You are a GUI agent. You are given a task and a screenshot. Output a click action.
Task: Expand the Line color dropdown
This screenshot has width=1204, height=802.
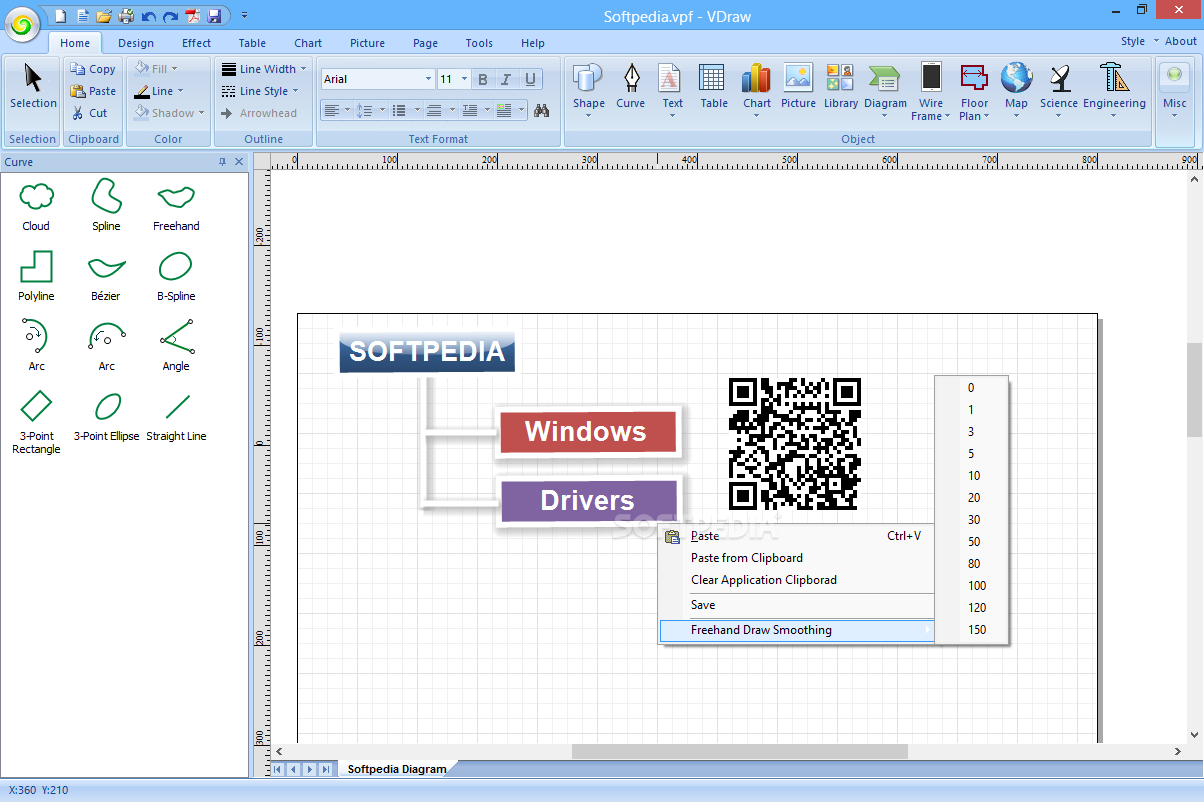click(x=181, y=91)
